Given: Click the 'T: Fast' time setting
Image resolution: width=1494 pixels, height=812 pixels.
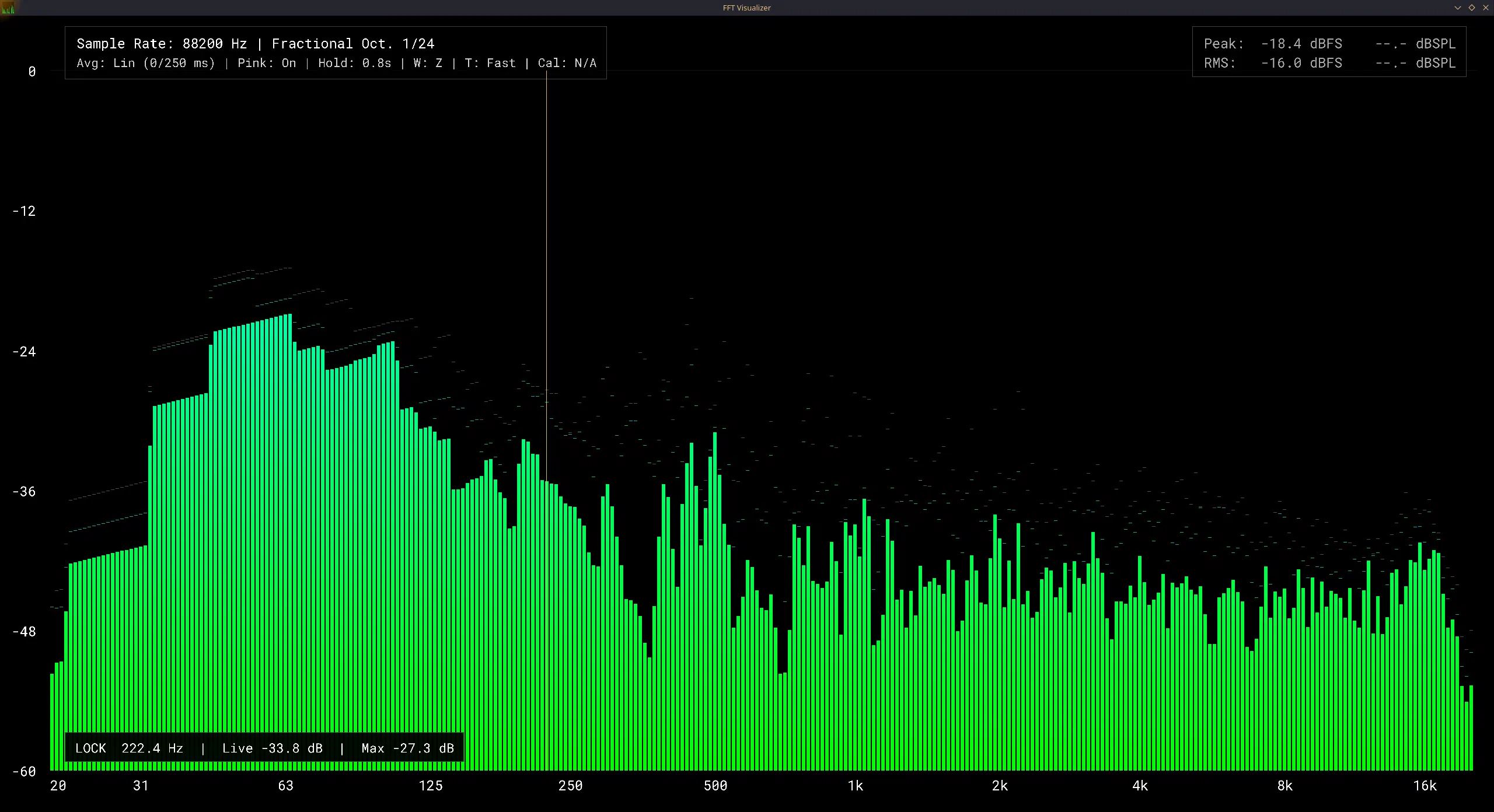Looking at the screenshot, I should tap(490, 63).
